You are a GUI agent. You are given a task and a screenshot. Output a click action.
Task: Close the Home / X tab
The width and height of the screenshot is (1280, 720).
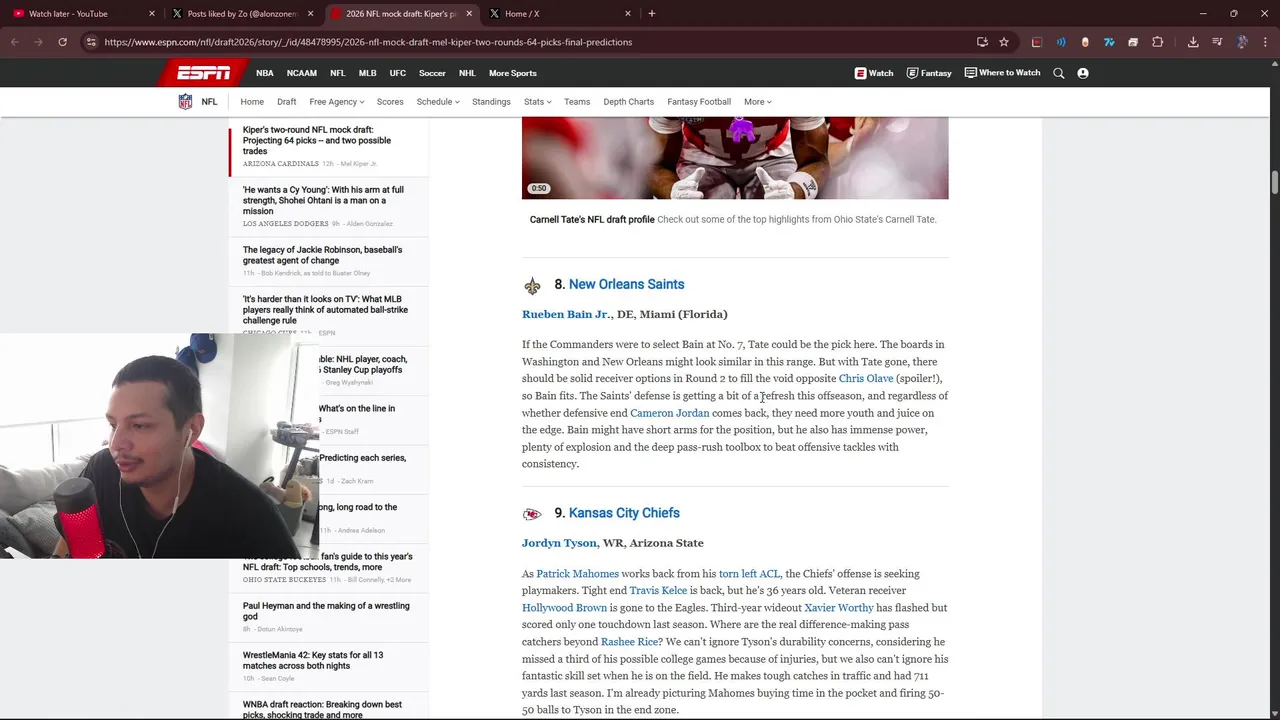(x=628, y=13)
